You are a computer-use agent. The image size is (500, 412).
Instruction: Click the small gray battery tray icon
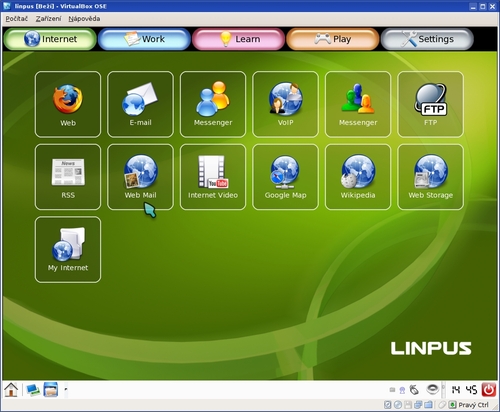(x=392, y=390)
